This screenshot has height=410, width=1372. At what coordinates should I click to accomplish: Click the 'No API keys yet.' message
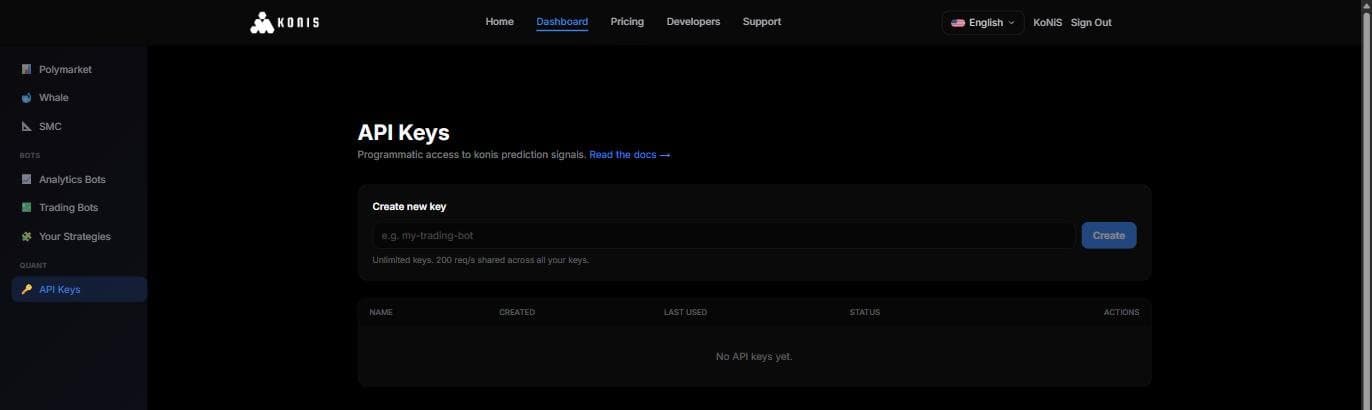click(754, 356)
